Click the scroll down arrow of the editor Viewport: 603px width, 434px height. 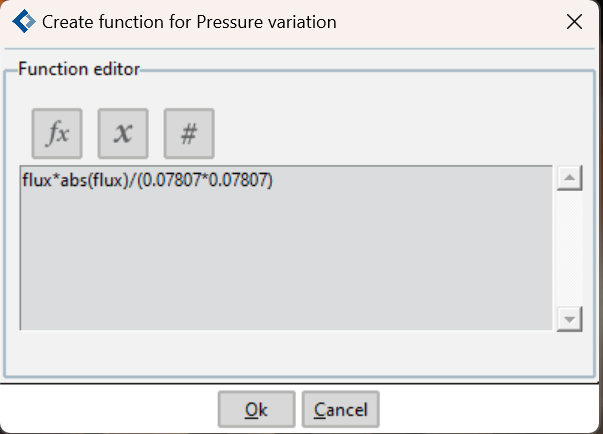coord(570,319)
